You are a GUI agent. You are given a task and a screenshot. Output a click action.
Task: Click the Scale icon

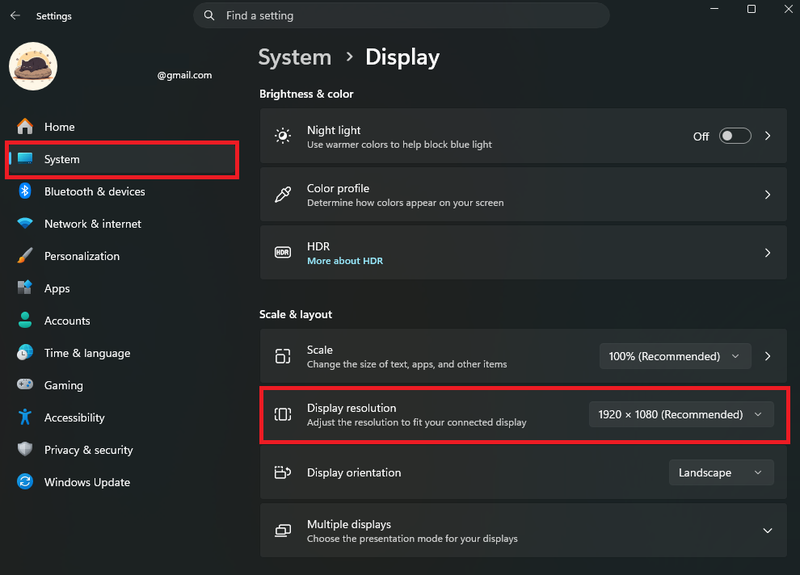coord(283,356)
